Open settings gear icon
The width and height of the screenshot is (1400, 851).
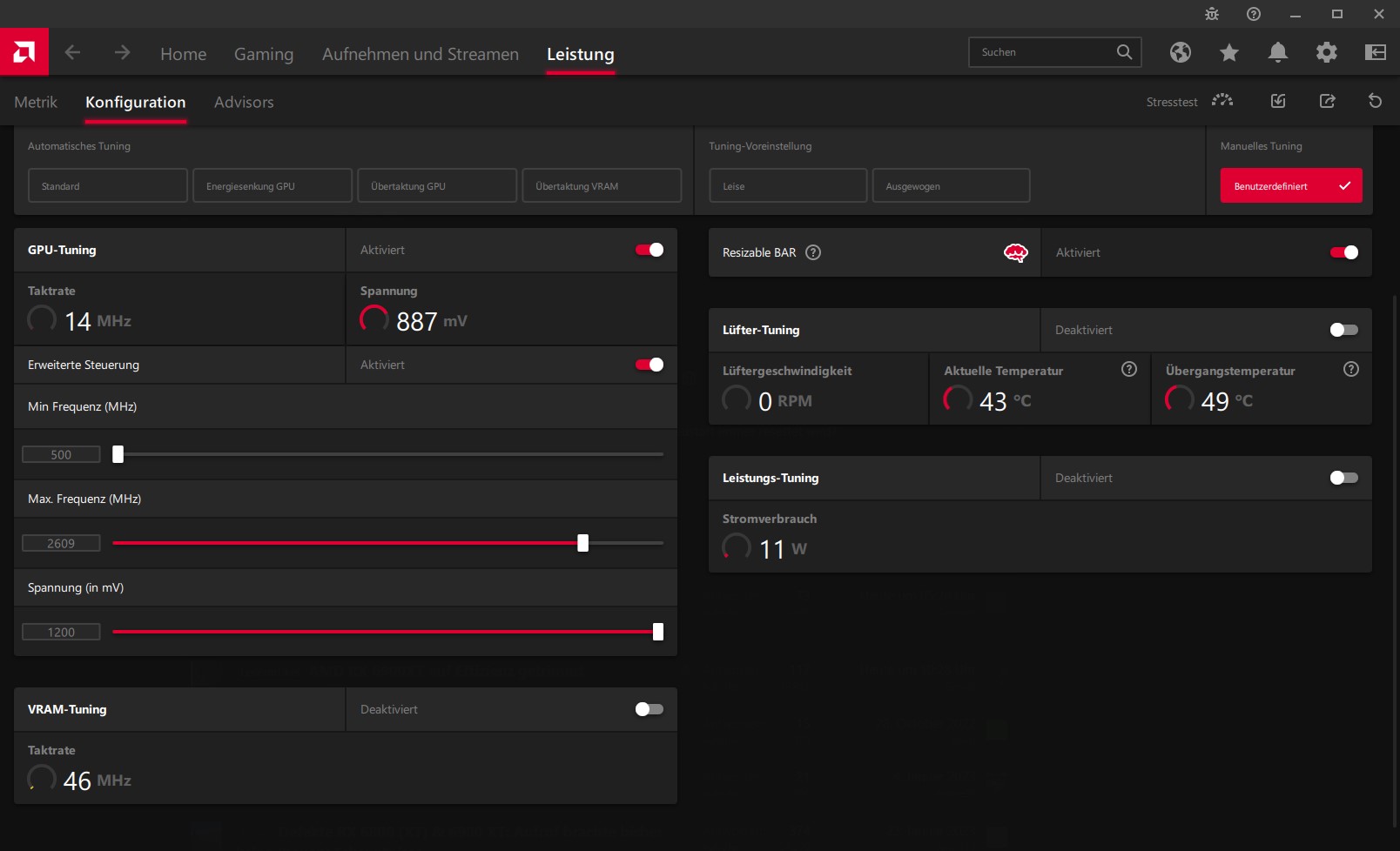(1327, 52)
